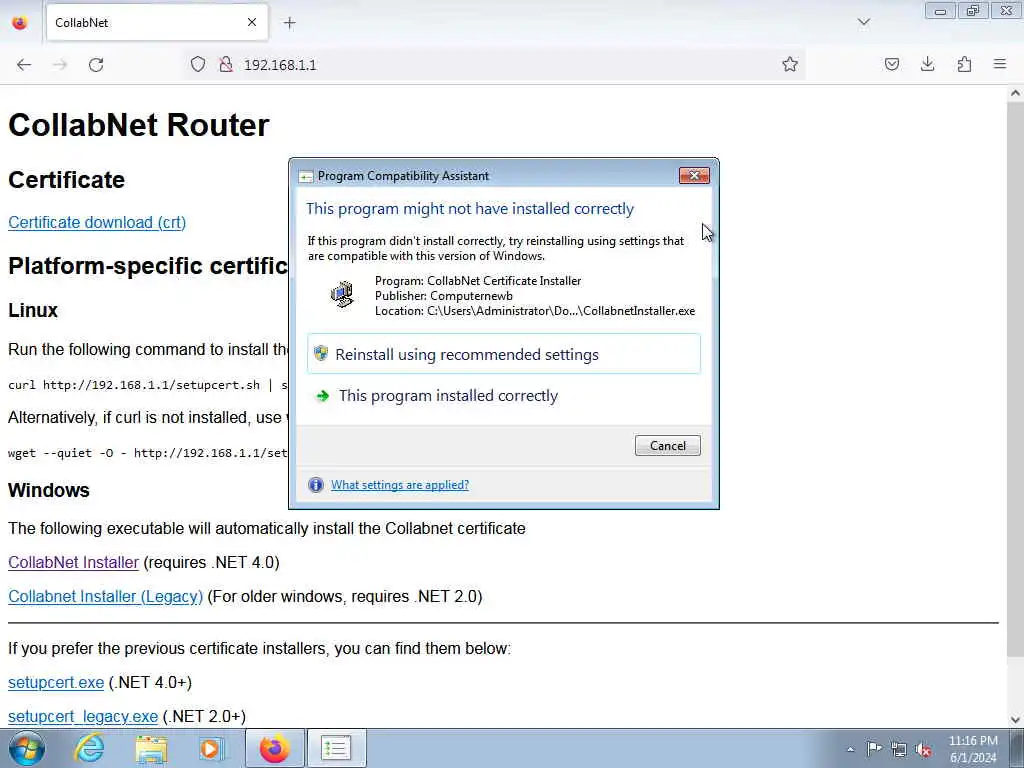Open the CollabNet Installer link
1024x768 pixels.
pyautogui.click(x=73, y=562)
